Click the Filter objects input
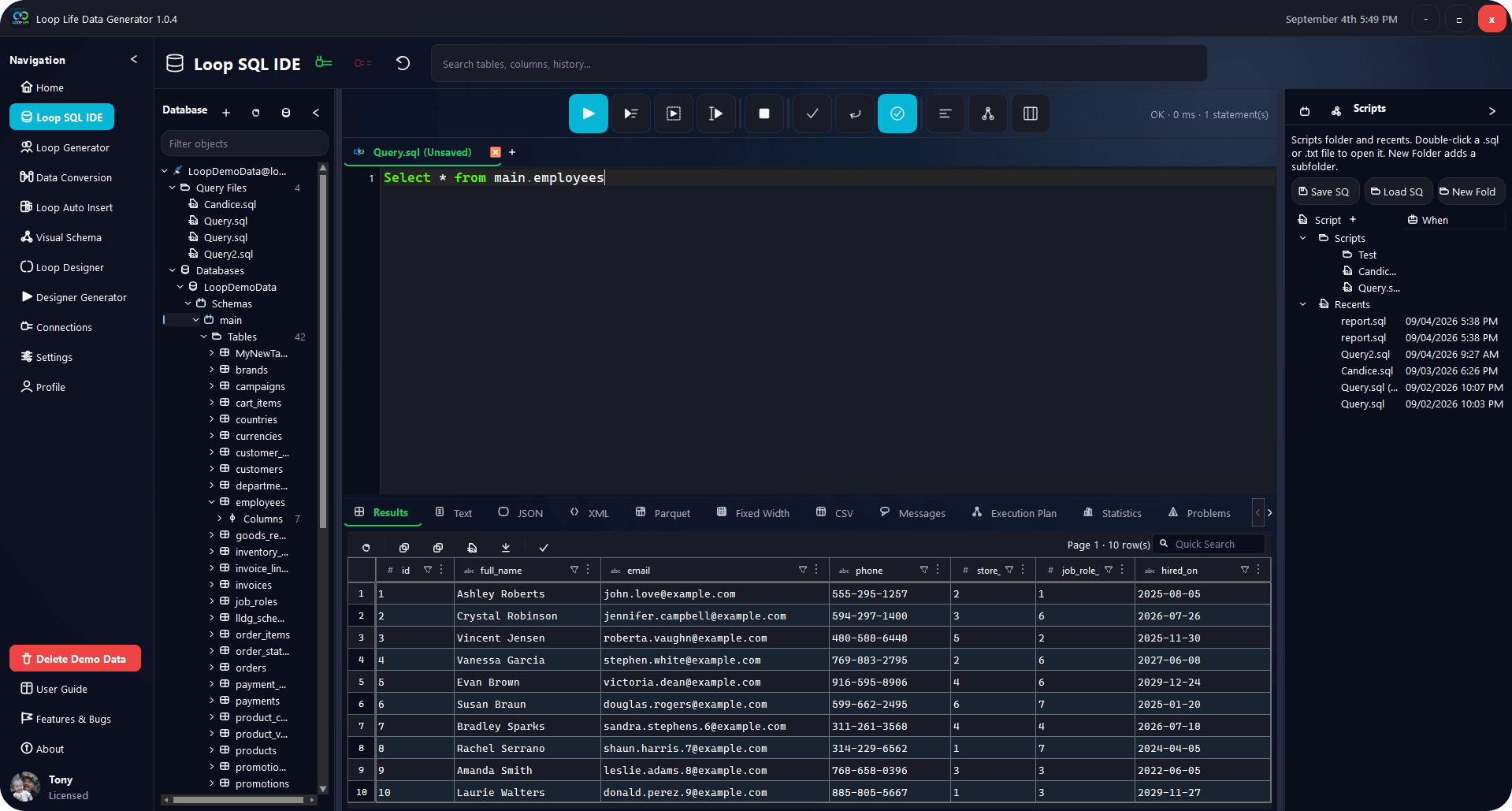The width and height of the screenshot is (1512, 811). (244, 143)
